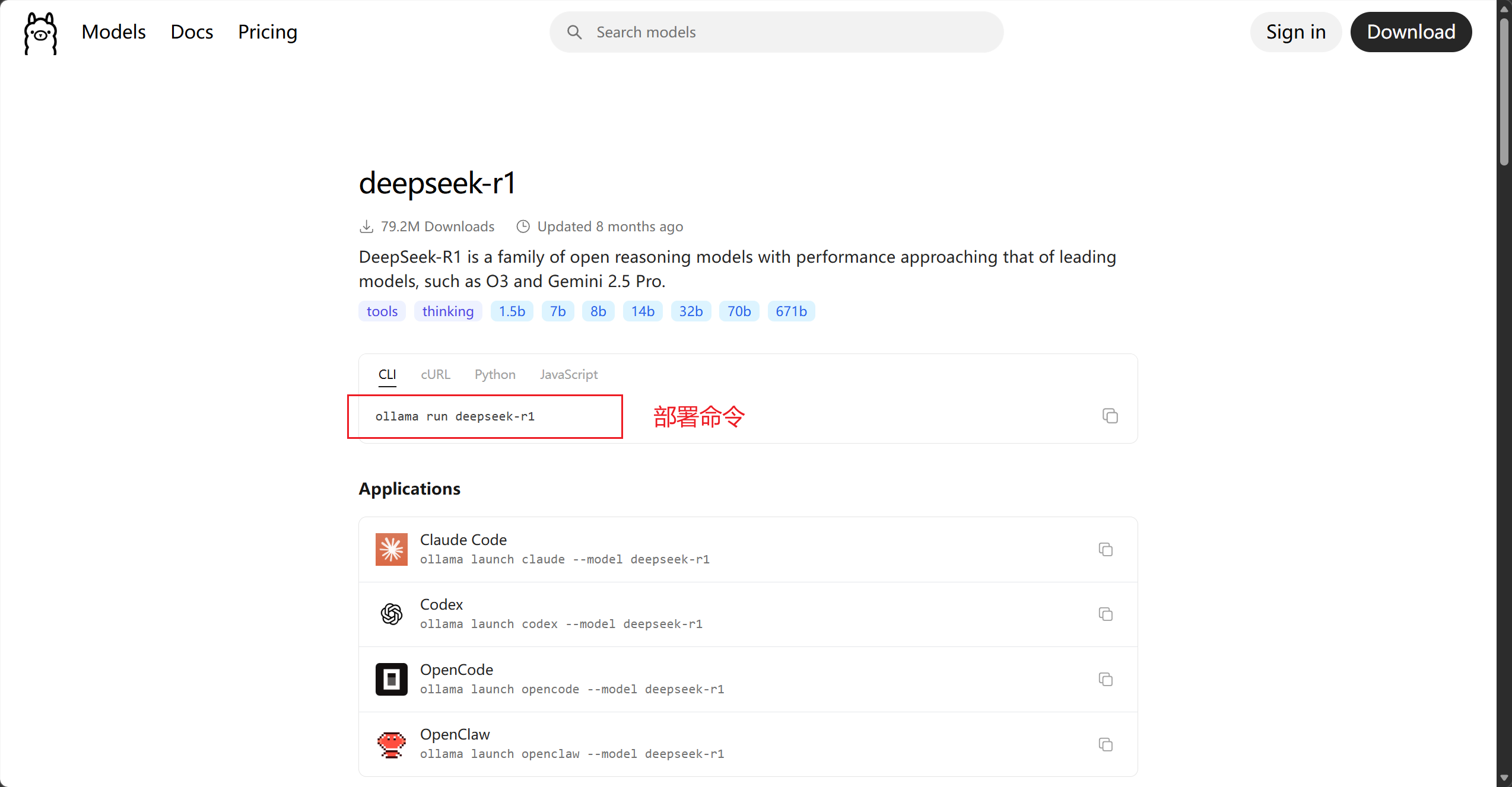
Task: Click the Claude Code app icon
Action: pyautogui.click(x=391, y=549)
